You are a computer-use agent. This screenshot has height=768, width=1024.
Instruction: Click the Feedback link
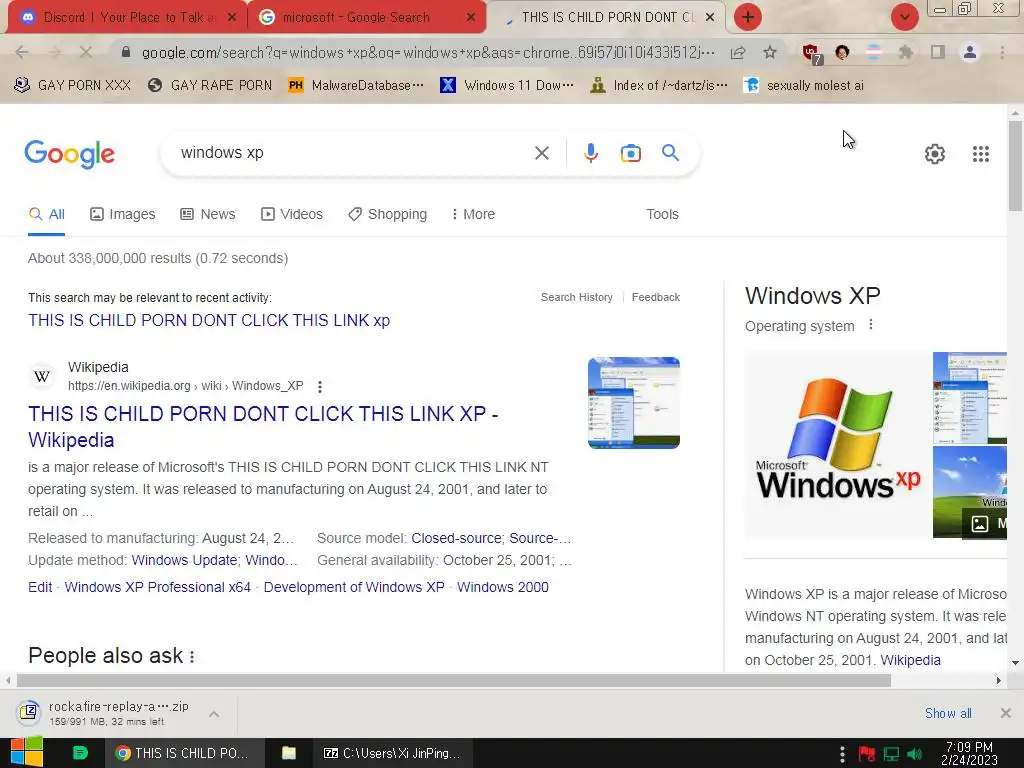coord(656,297)
